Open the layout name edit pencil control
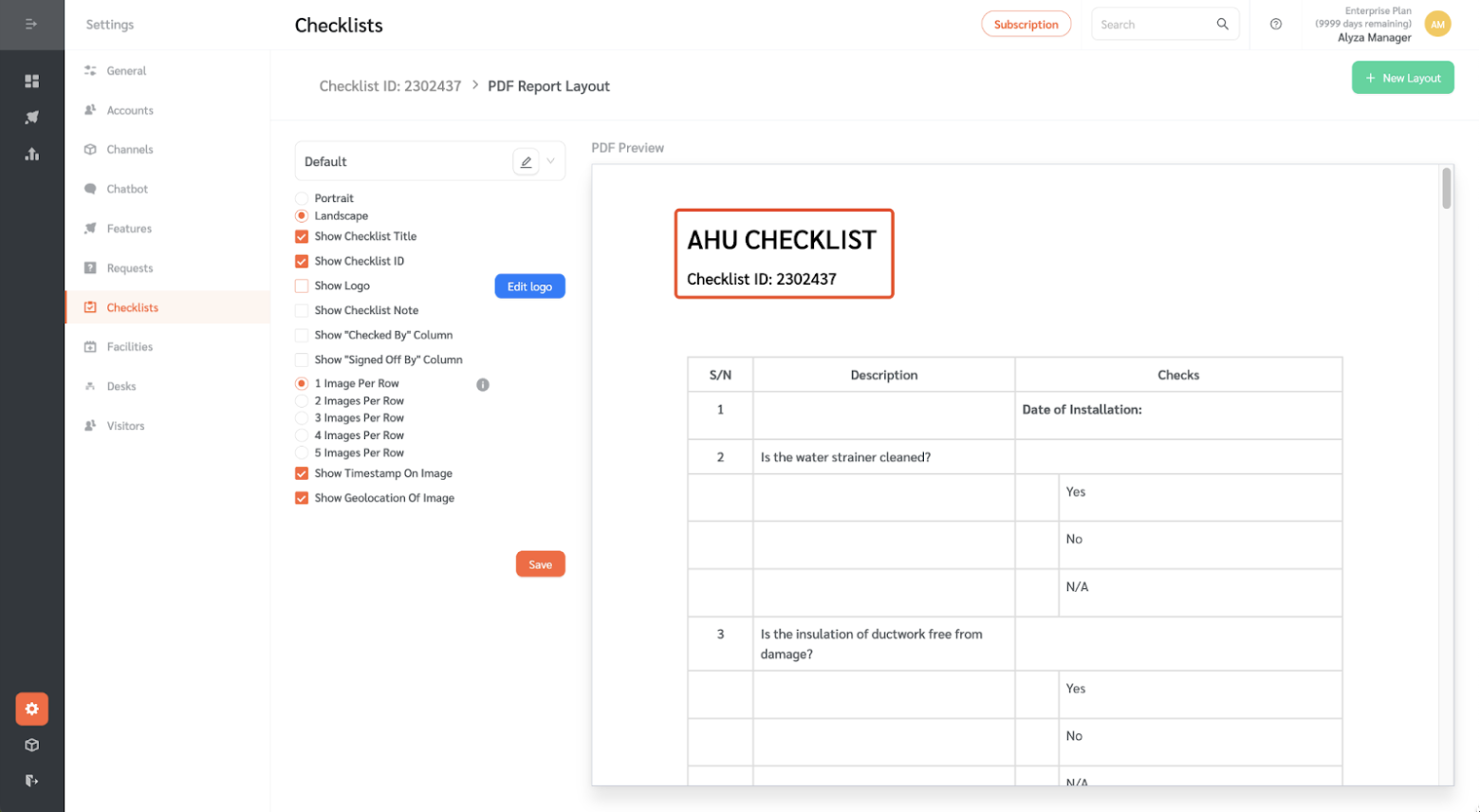The image size is (1480, 812). coord(525,160)
